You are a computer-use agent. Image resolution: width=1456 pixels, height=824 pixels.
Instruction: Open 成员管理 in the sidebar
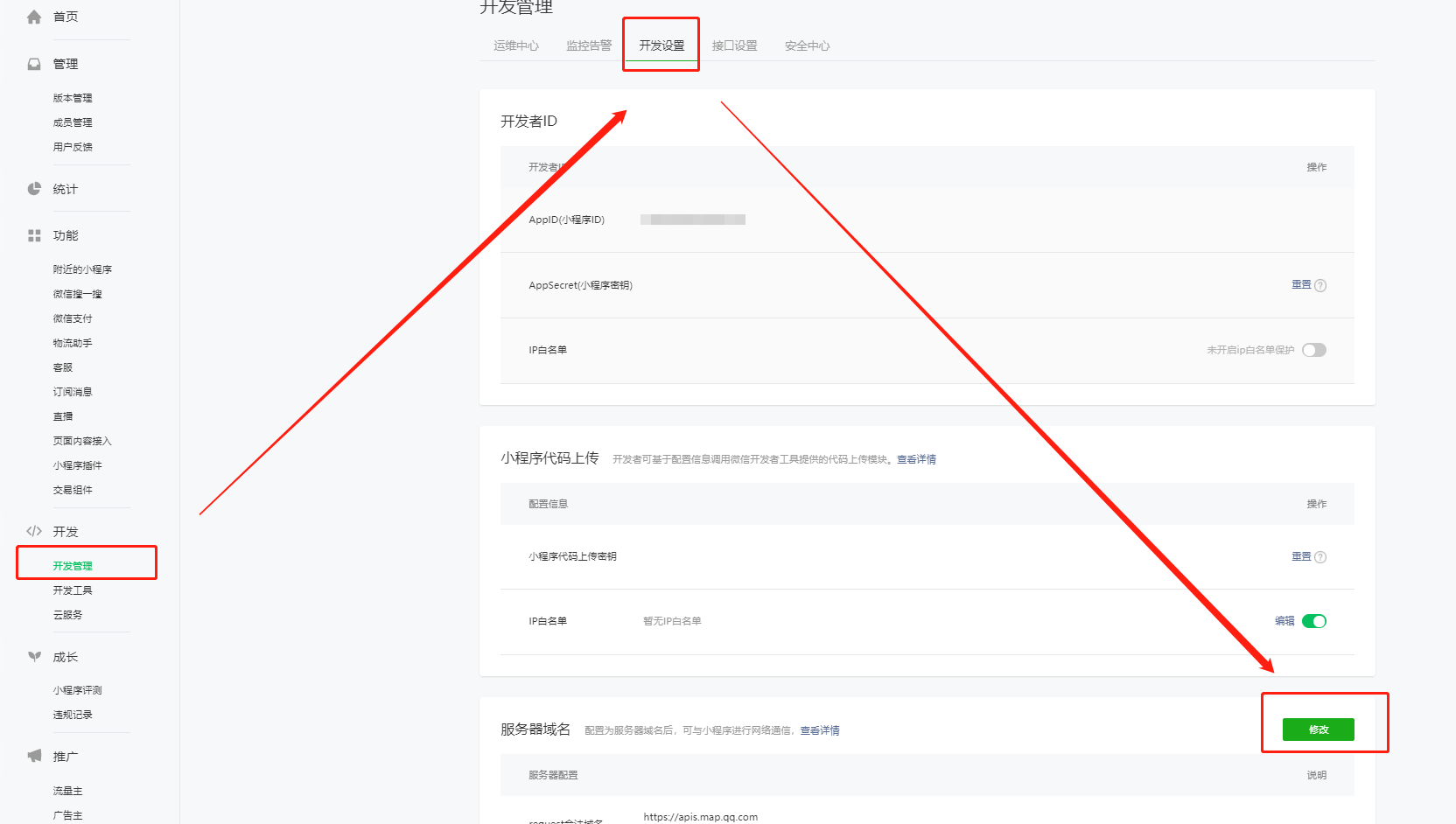pos(73,122)
